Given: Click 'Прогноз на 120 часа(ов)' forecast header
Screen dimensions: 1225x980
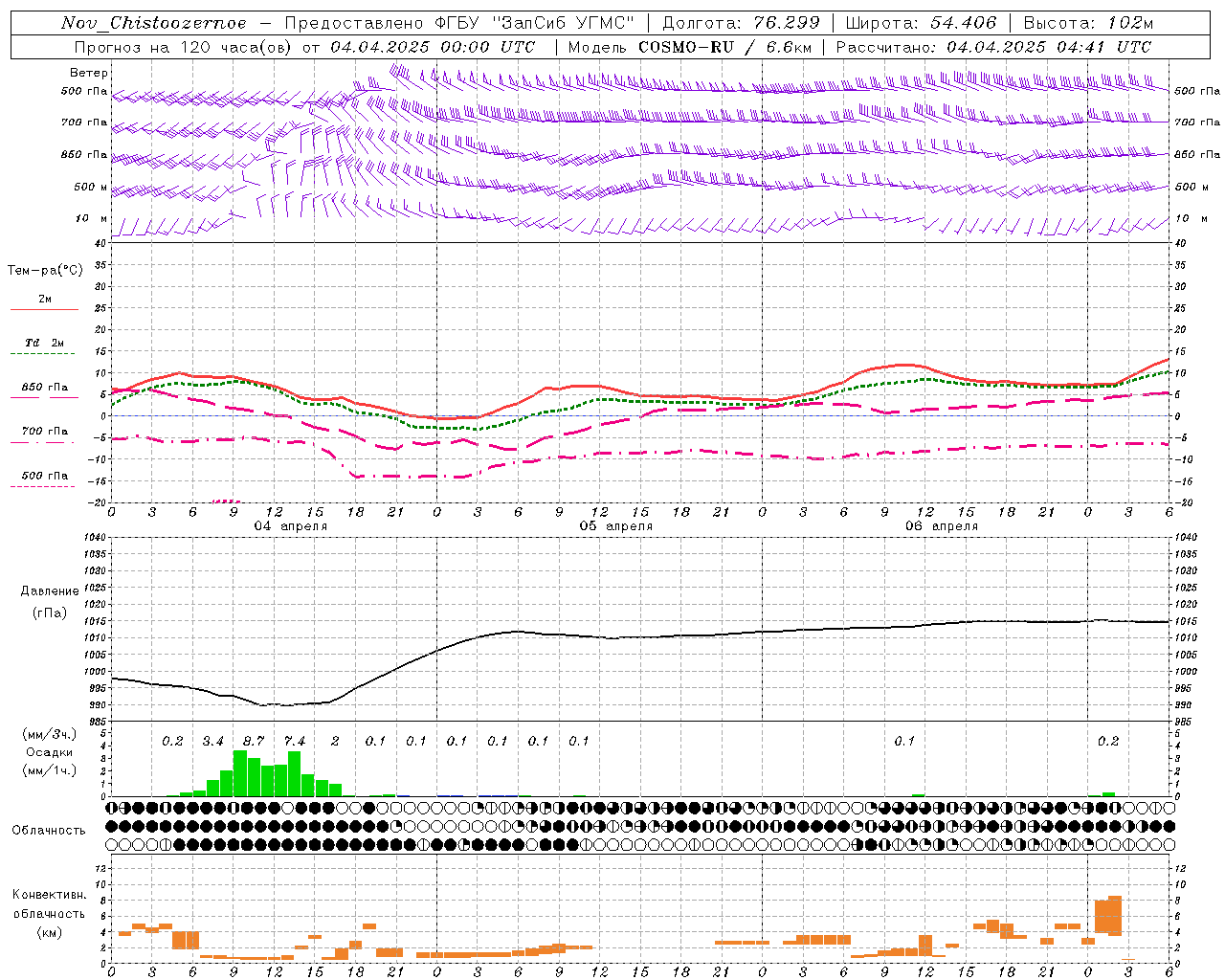Looking at the screenshot, I should click(182, 47).
